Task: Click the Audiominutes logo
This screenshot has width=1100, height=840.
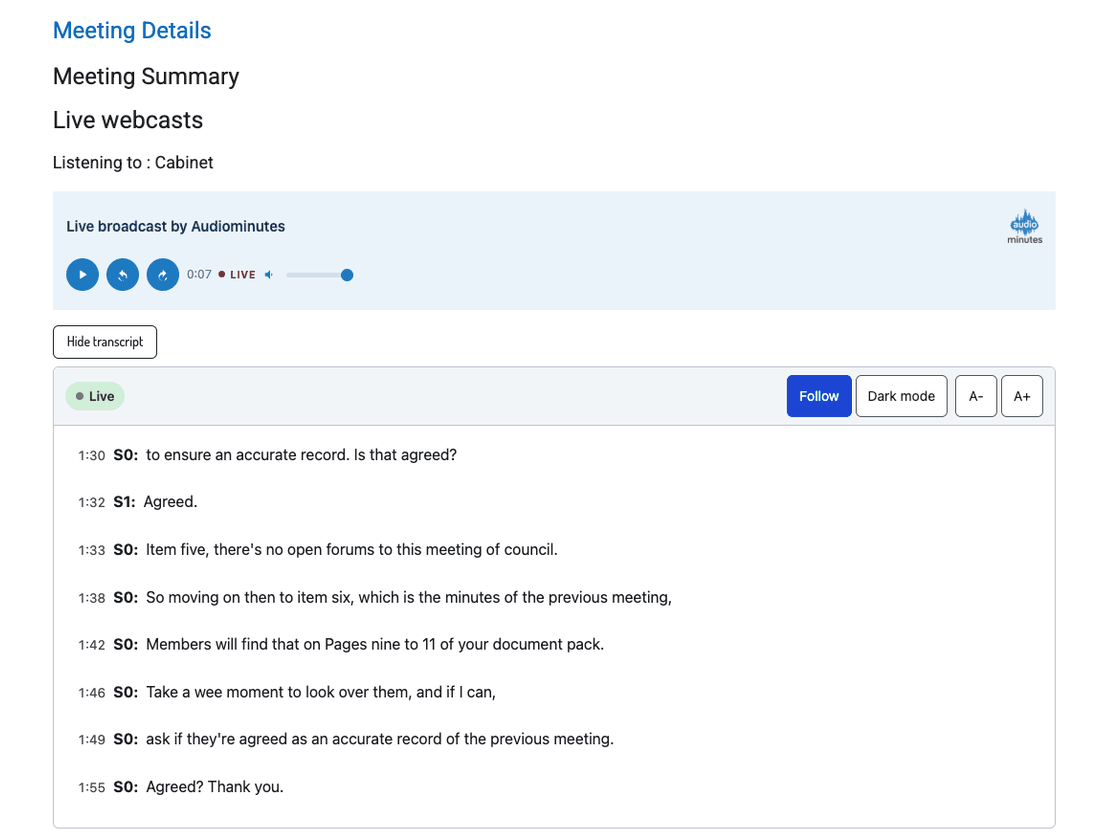Action: pos(1025,226)
